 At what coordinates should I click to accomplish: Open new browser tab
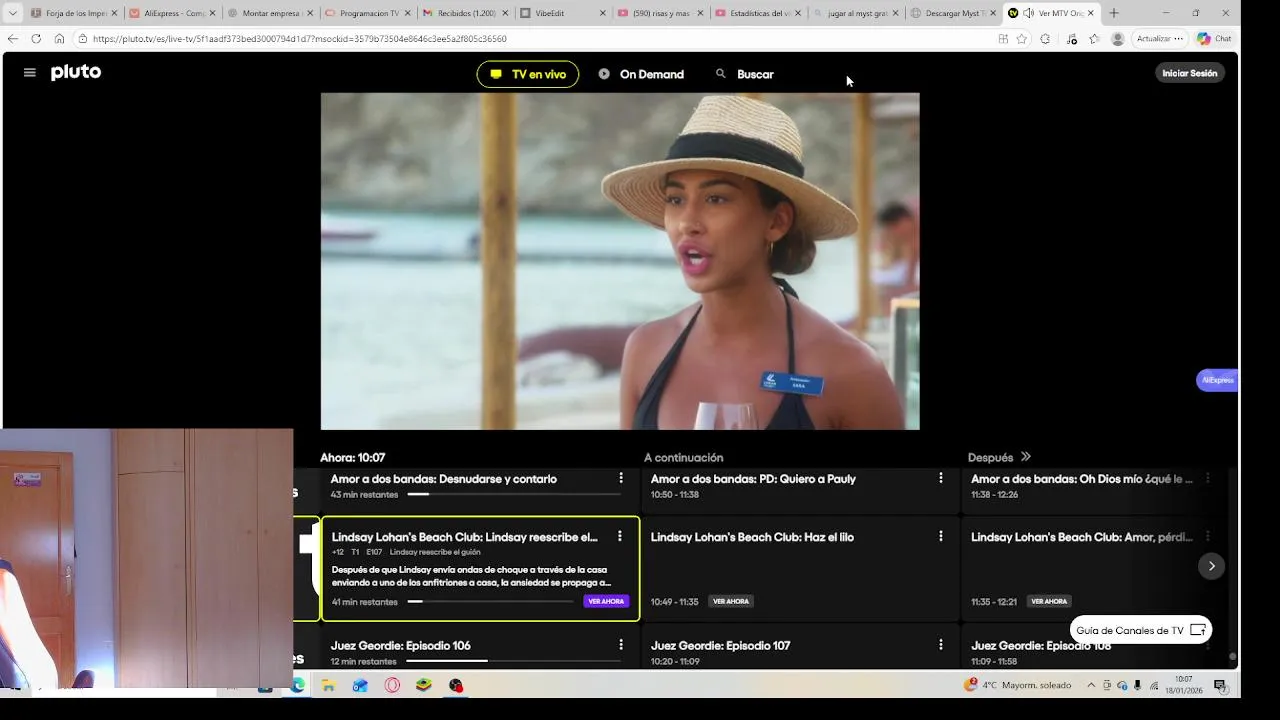pyautogui.click(x=1114, y=13)
